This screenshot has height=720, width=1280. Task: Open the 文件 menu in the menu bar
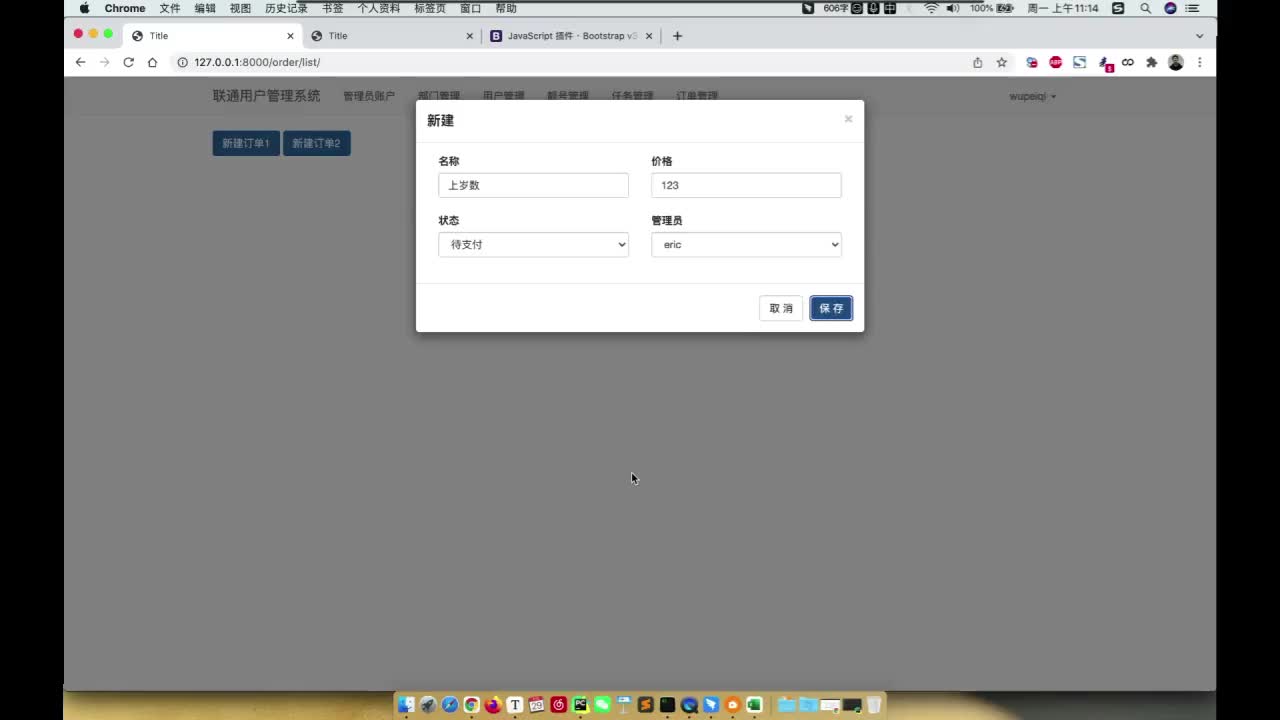(170, 8)
